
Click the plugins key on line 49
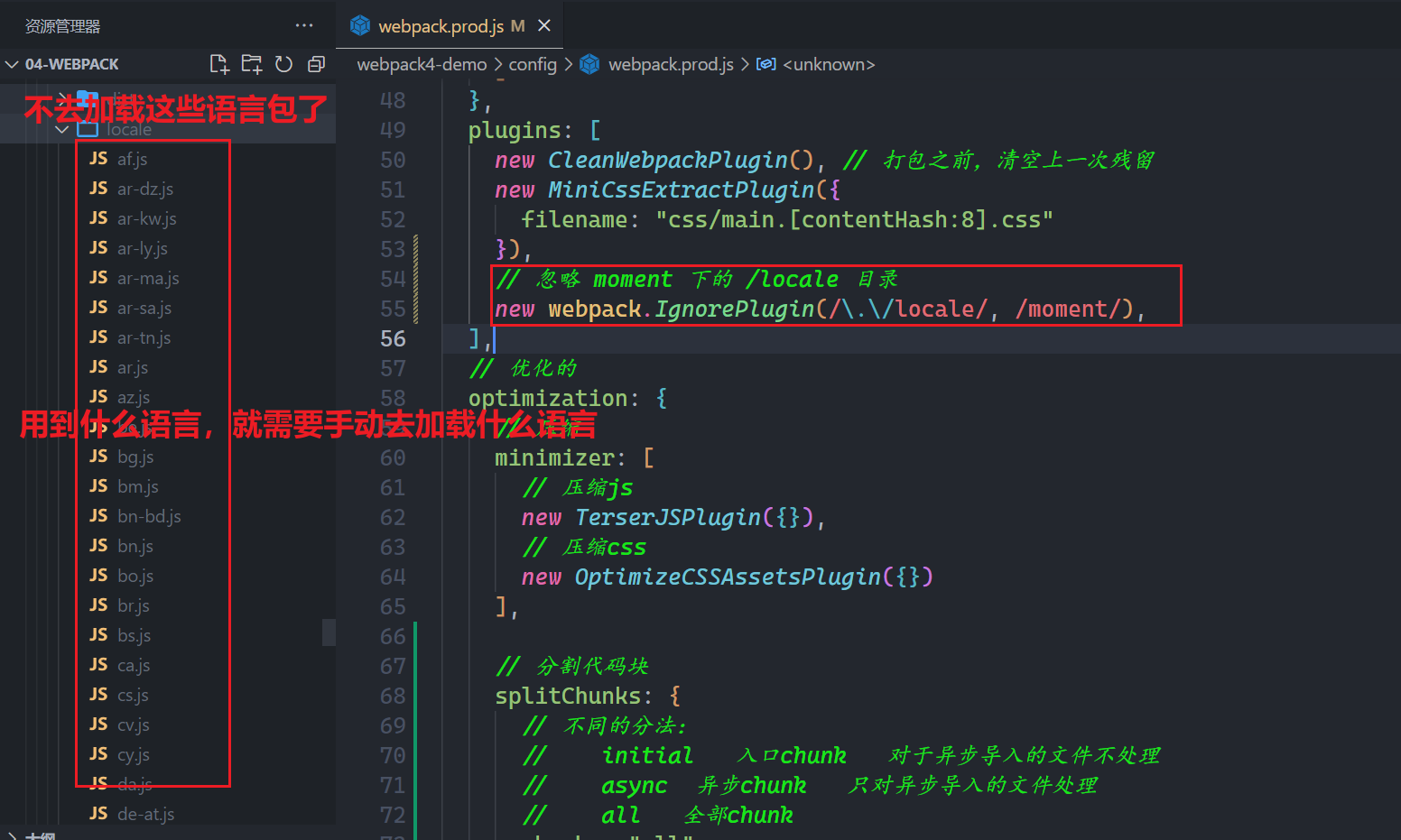point(515,130)
